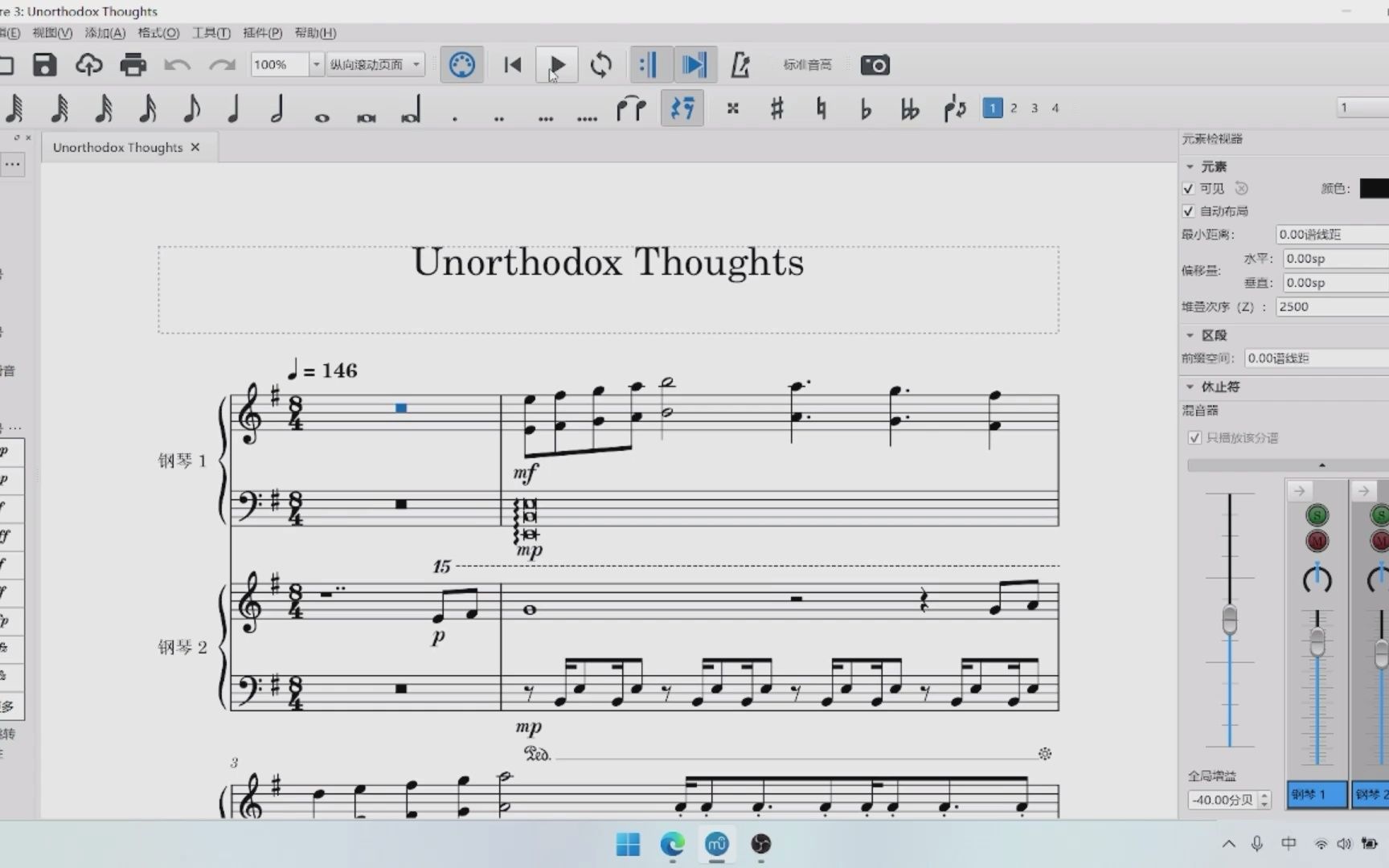This screenshot has height=868, width=1389.
Task: Toggle the rest input button
Action: point(682,108)
